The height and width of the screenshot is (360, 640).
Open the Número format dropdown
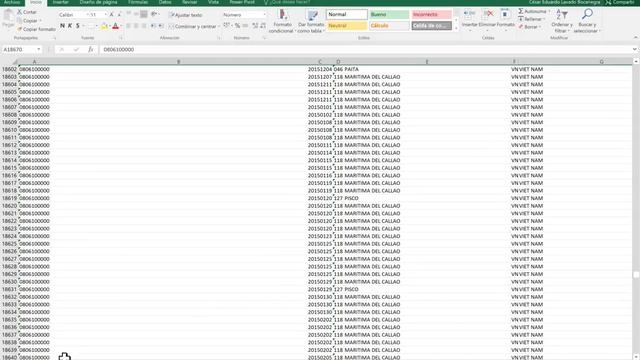click(x=264, y=15)
